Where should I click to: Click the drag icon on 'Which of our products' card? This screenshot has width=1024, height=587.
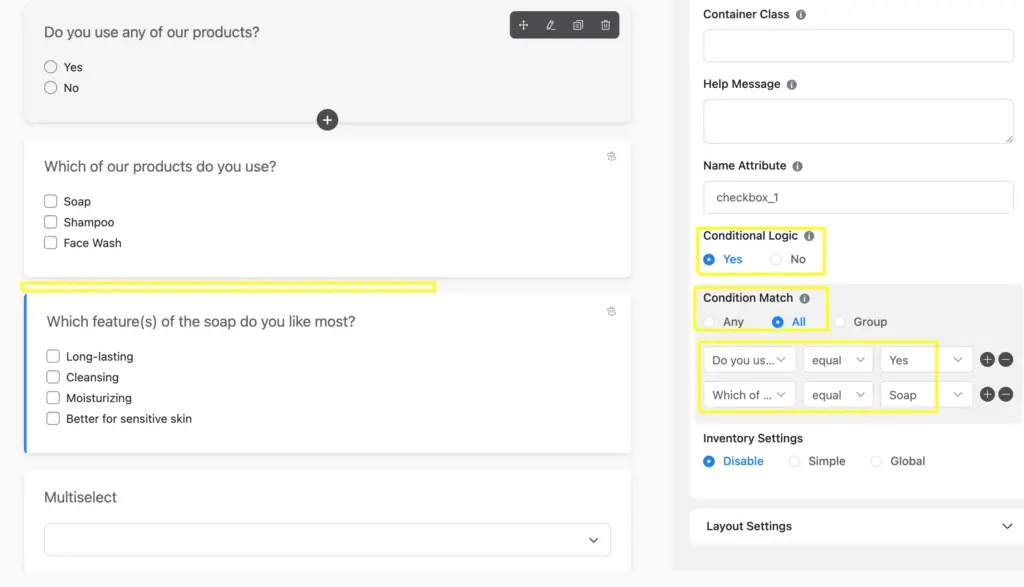pos(611,157)
